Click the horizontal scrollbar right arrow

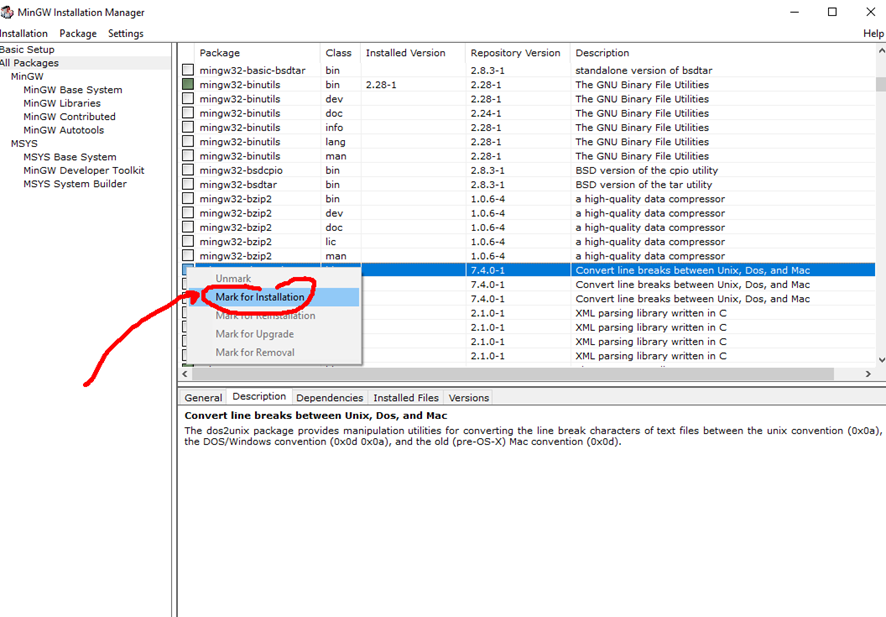pyautogui.click(x=868, y=374)
